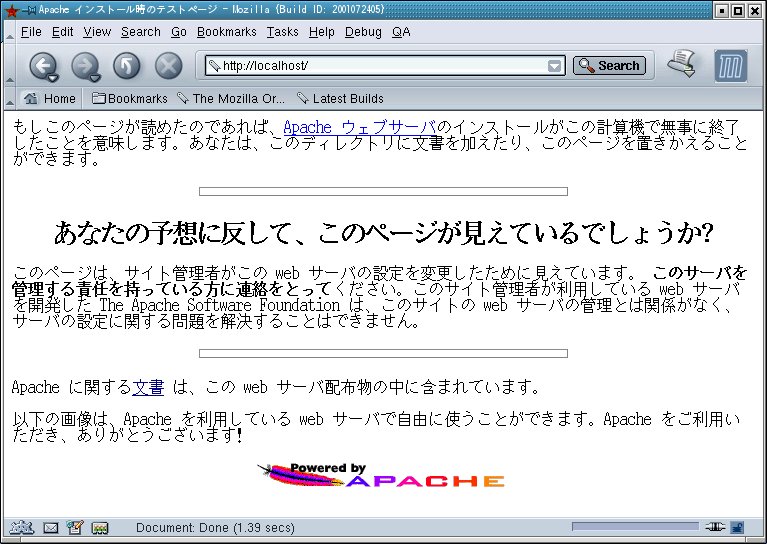Follow the 文書 documentation link
This screenshot has height=544, width=767.
pos(148,387)
